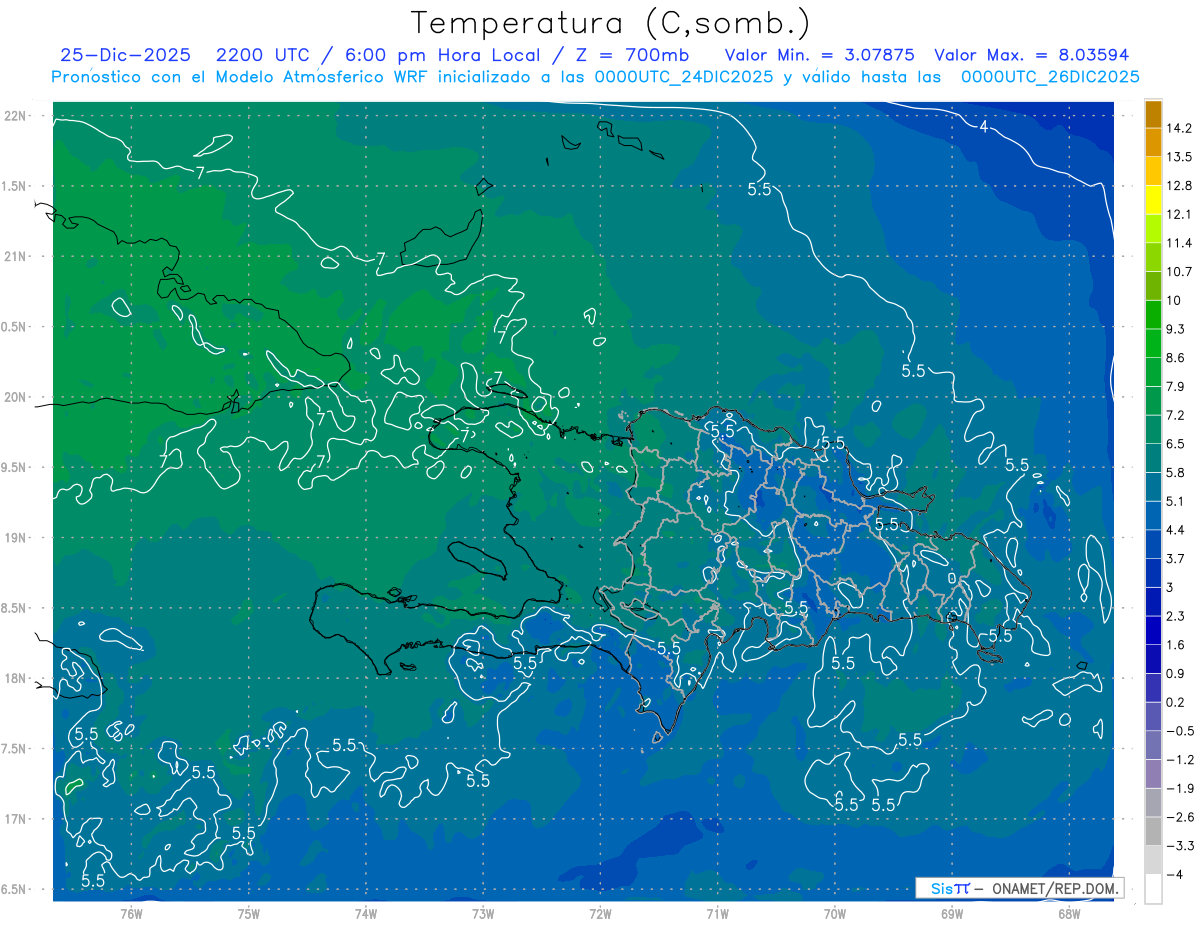Click the '7.2' color bar value
The width and height of the screenshot is (1200, 927).
1176,415
